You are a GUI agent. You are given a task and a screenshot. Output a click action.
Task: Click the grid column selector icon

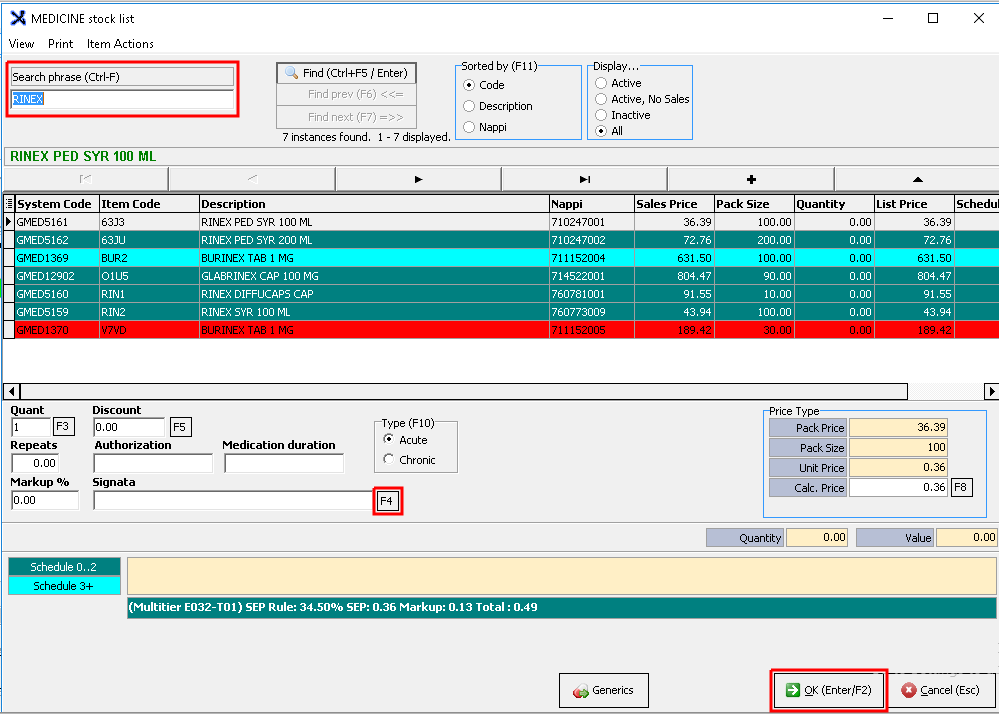[x=9, y=204]
